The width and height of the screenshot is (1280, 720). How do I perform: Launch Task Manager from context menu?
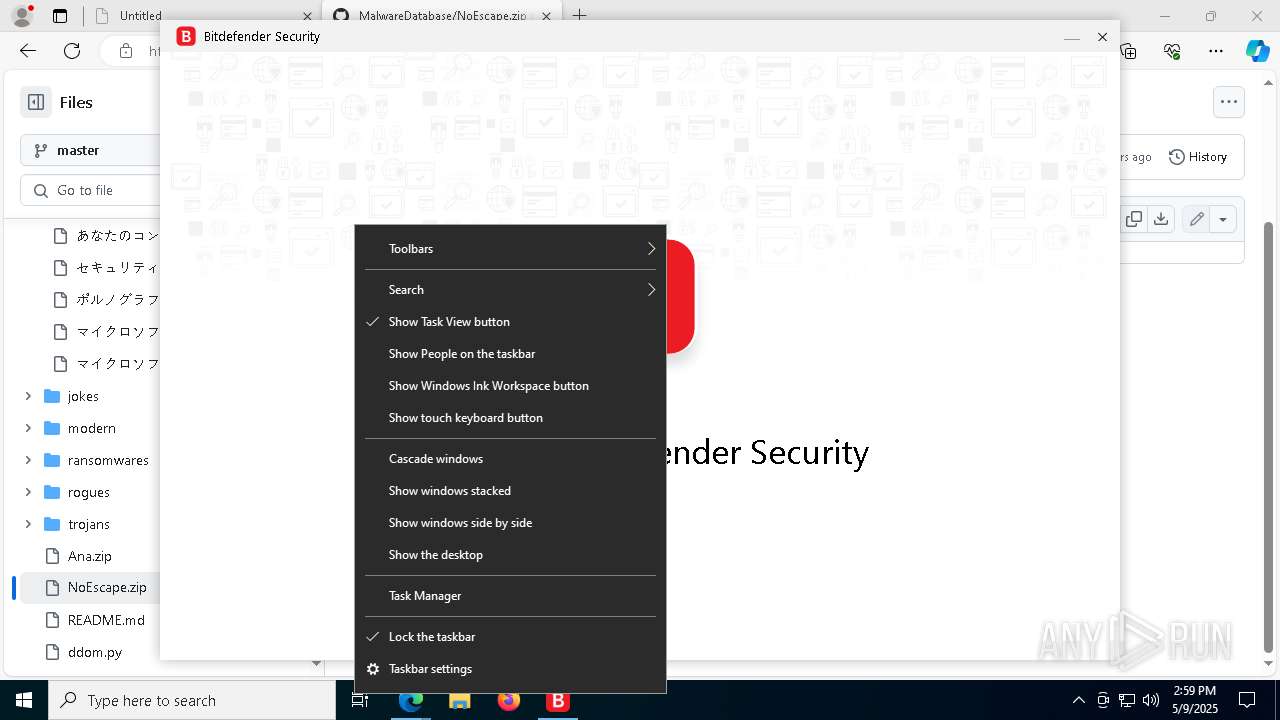[510, 596]
